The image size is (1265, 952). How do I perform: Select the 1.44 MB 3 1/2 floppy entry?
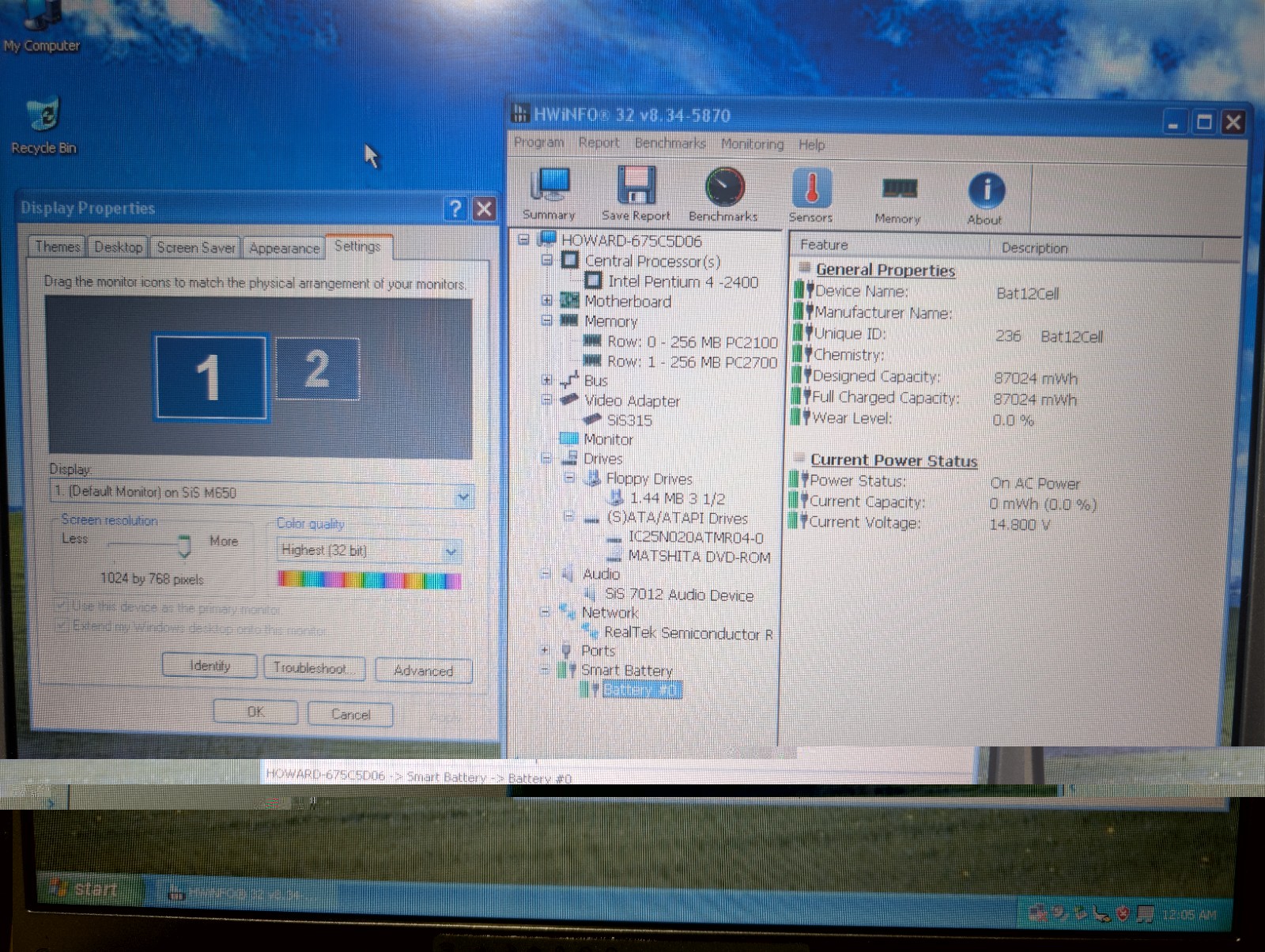coord(677,498)
